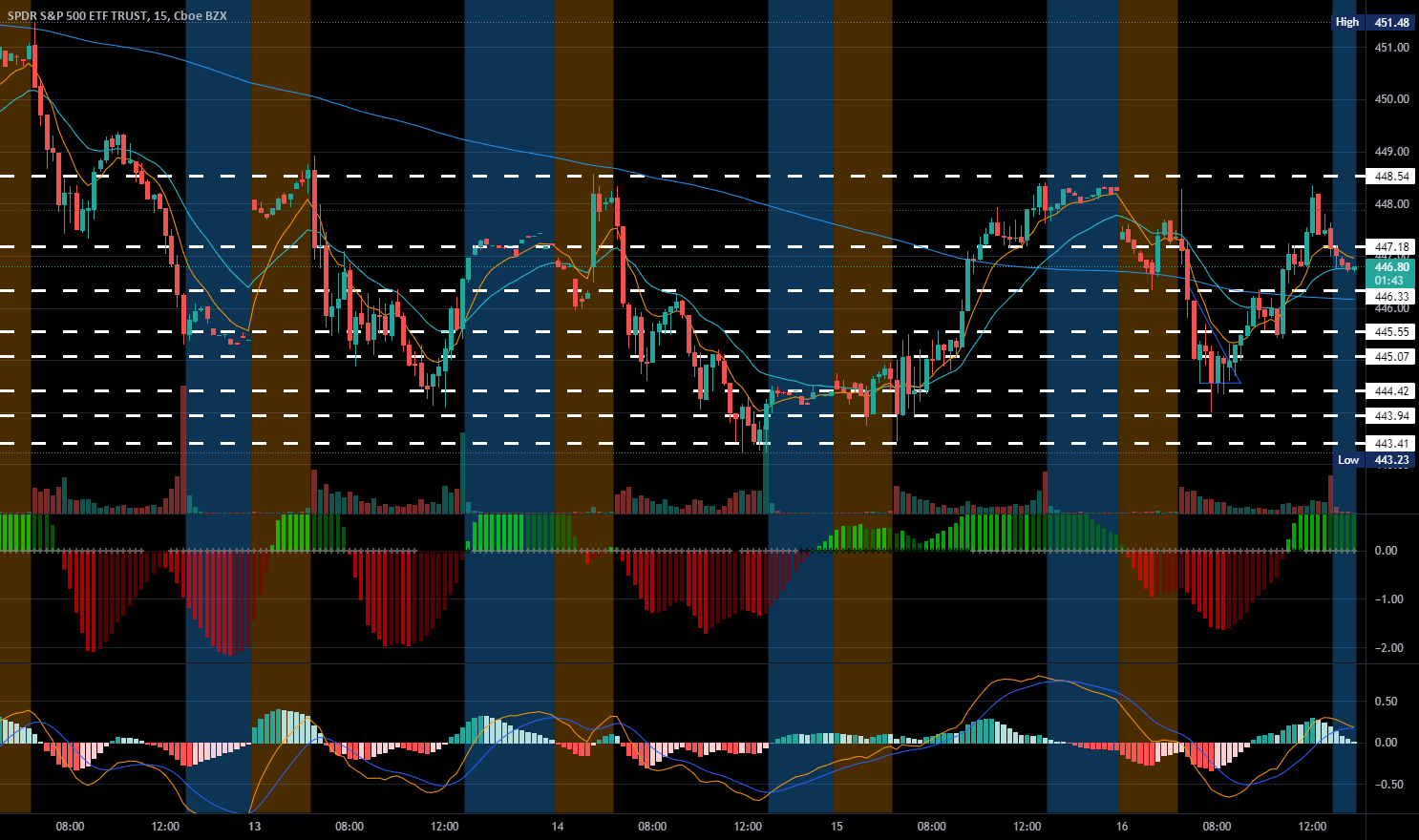Click the 447.18 level price label
The height and width of the screenshot is (840, 1419).
1391,247
